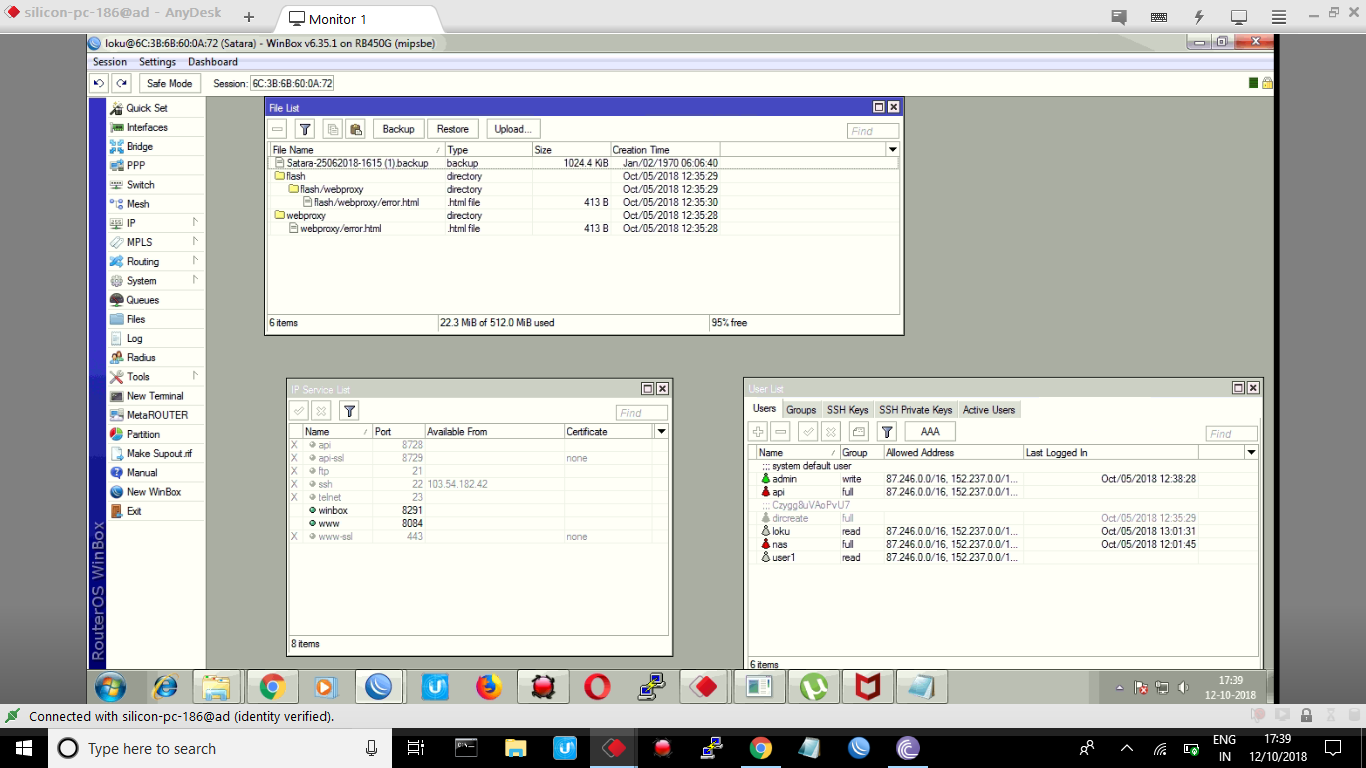
Task: Click the add (plus) icon in User List
Action: pyautogui.click(x=758, y=431)
